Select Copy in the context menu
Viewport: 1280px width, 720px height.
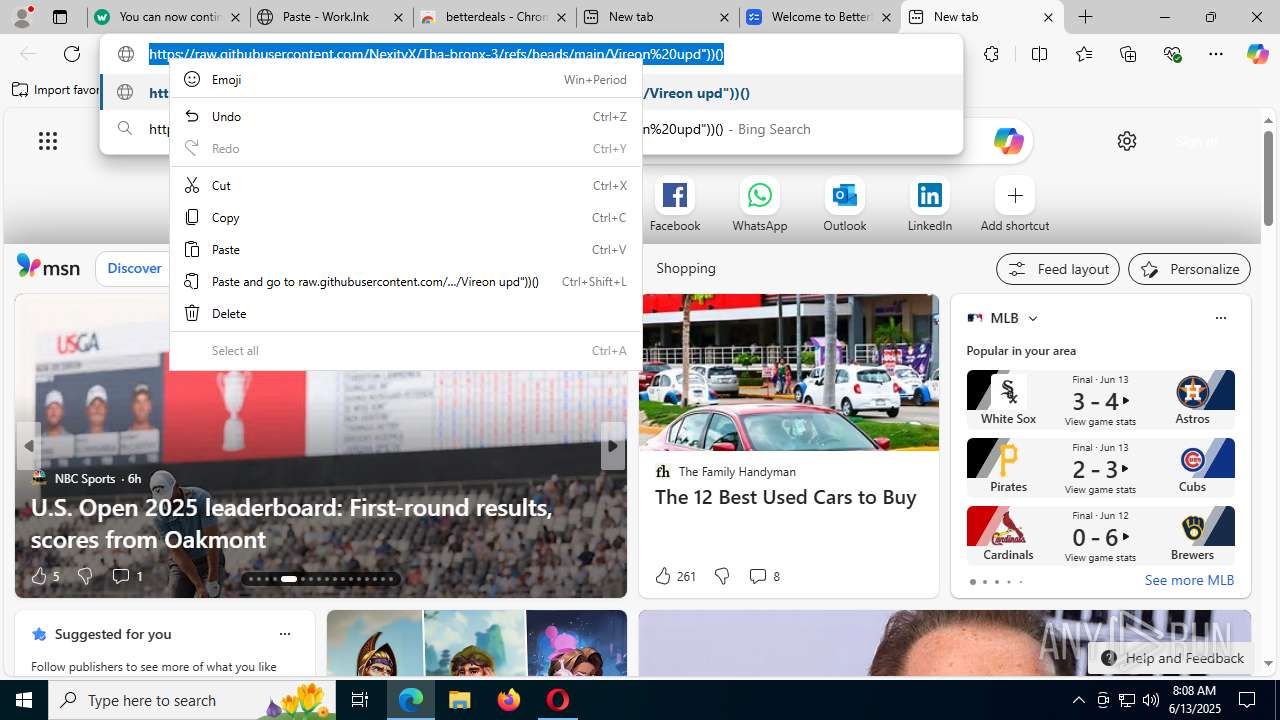tap(405, 217)
